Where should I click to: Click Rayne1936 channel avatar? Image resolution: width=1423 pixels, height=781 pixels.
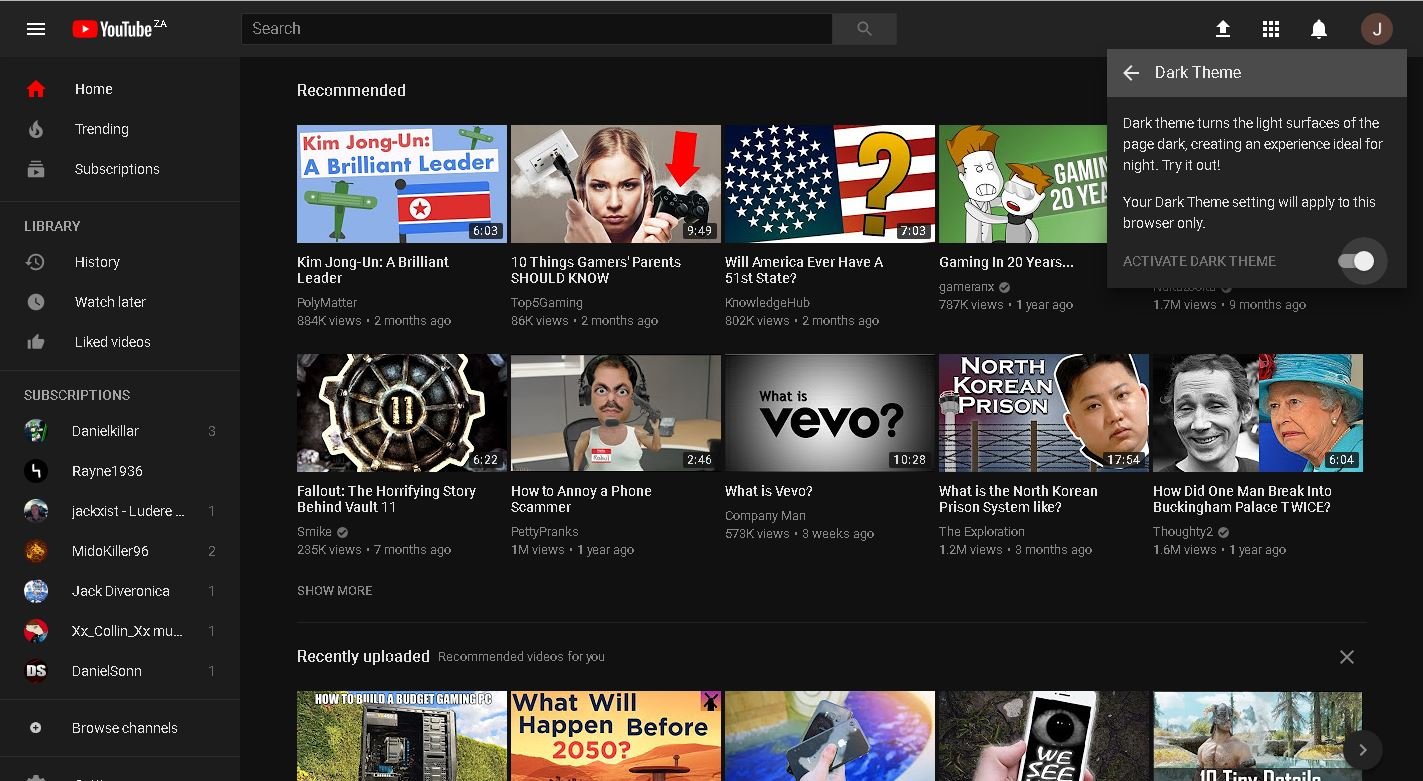click(x=36, y=471)
